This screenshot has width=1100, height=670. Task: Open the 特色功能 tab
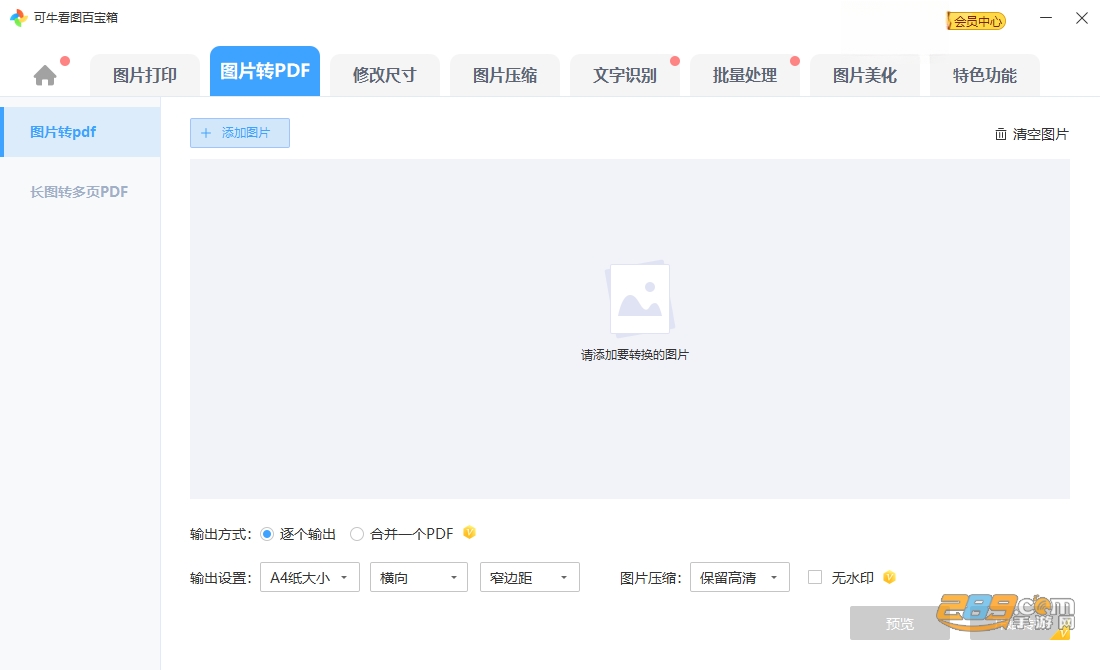coord(984,75)
